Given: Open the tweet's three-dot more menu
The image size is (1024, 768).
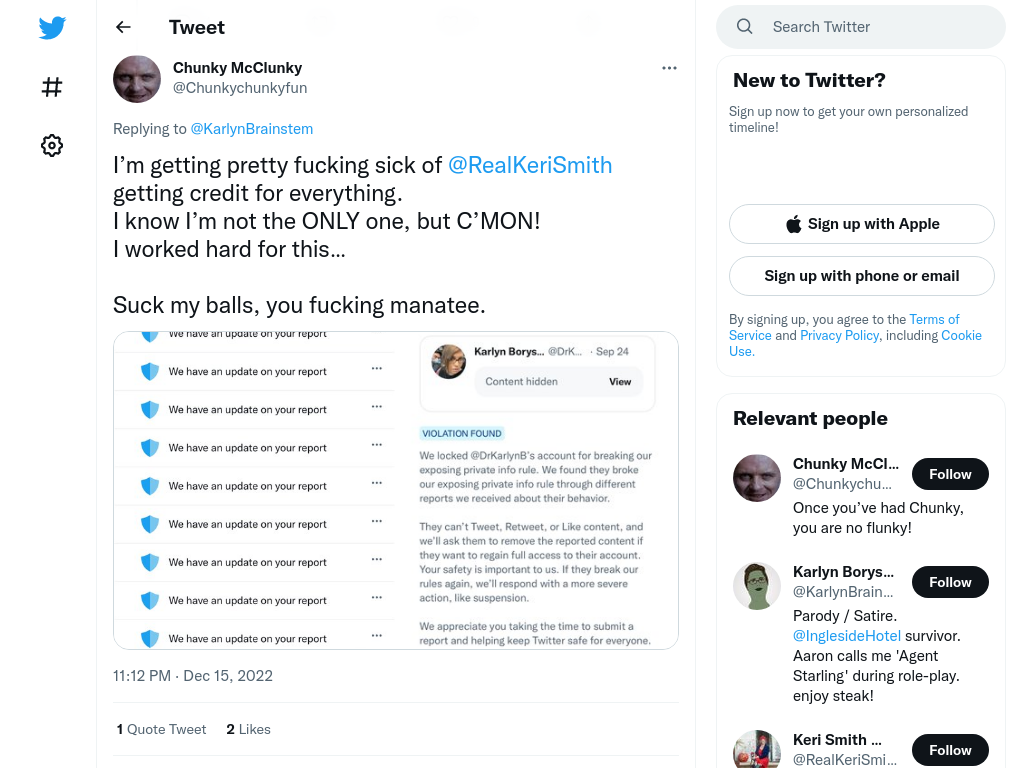Looking at the screenshot, I should click(669, 68).
